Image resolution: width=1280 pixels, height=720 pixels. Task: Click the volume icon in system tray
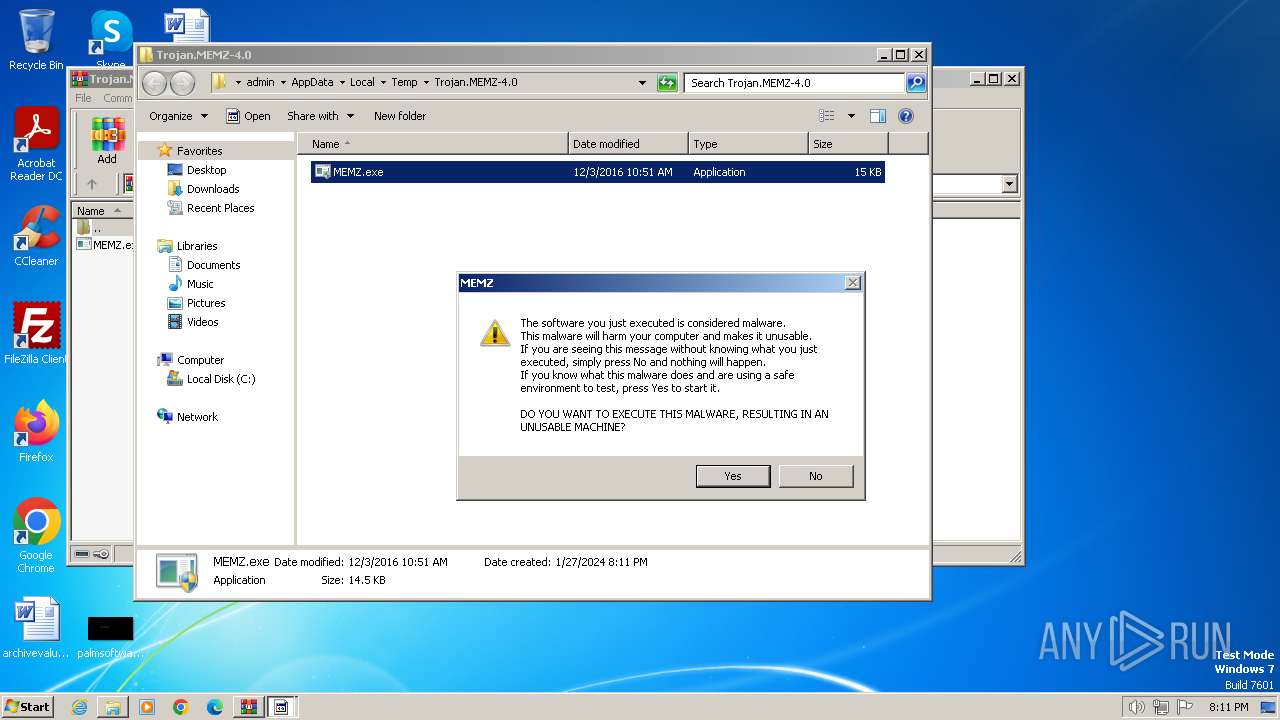point(1136,707)
